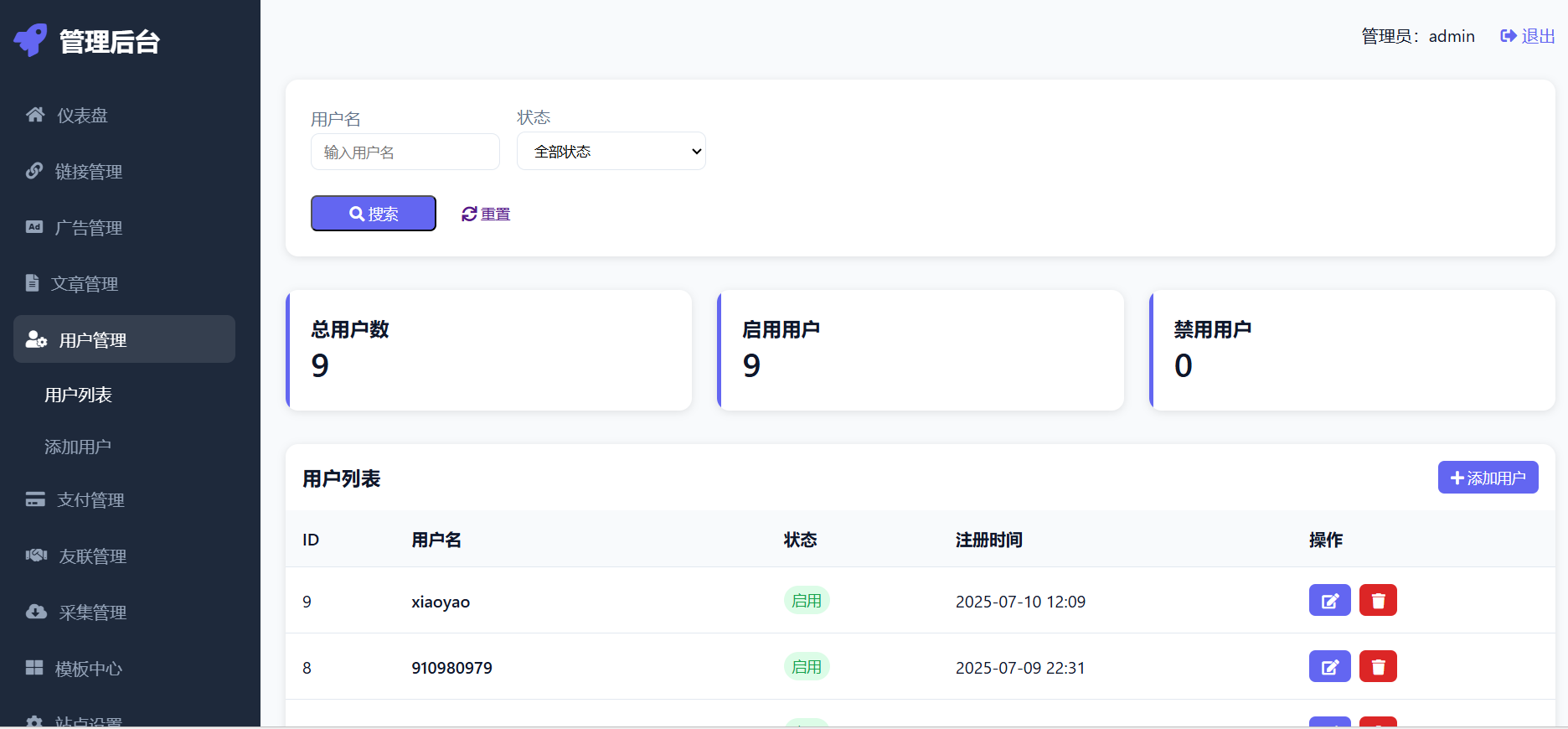Open 友联管理 menu item

point(124,556)
